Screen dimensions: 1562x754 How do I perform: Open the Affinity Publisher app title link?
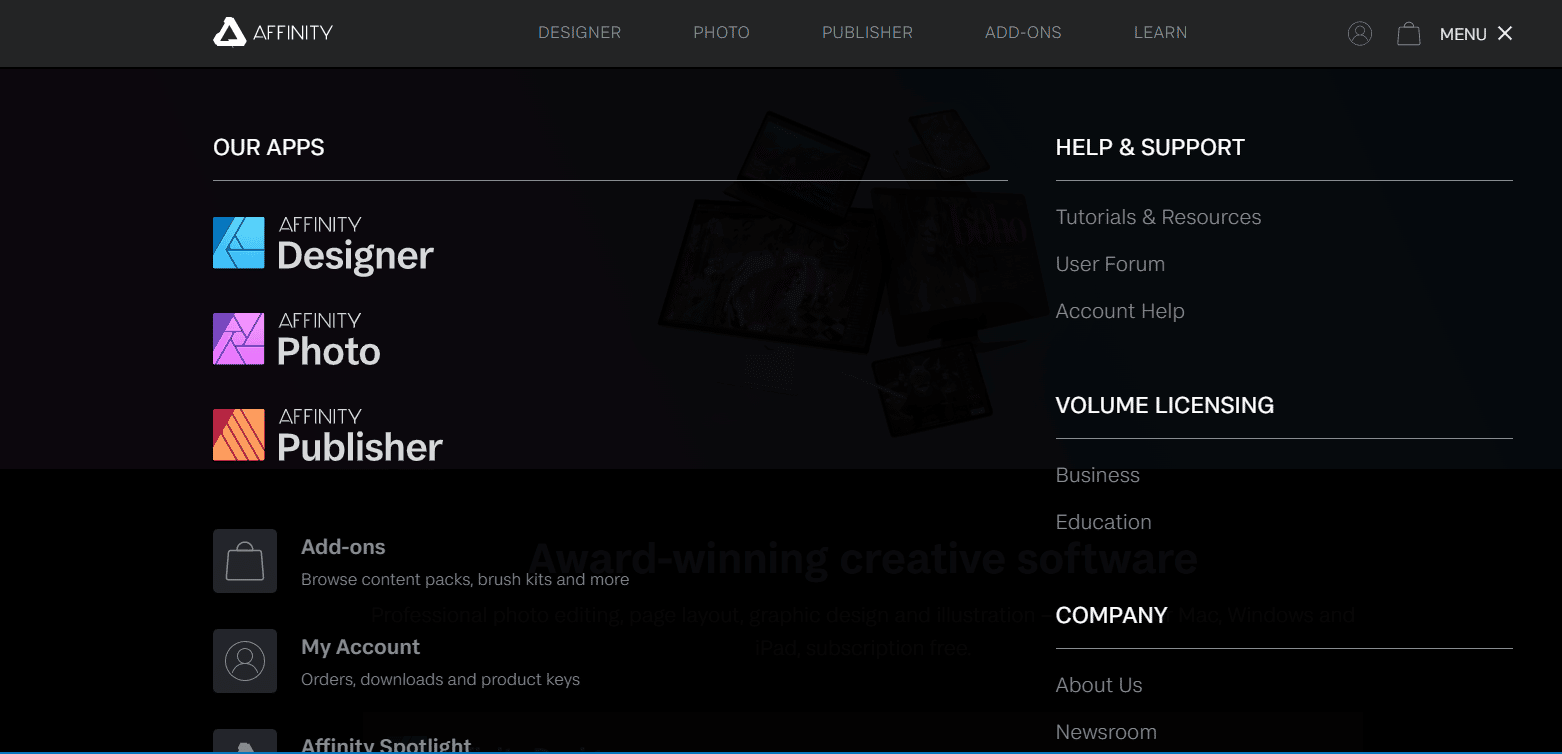coord(360,437)
